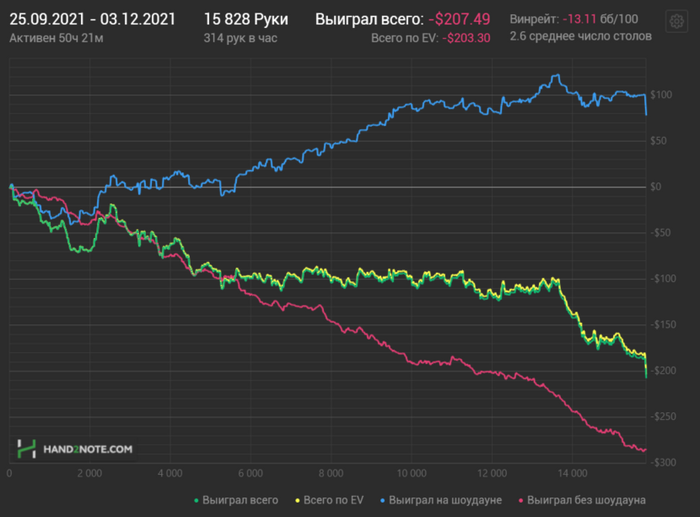Click the '15 828 Руки' hands count
This screenshot has width=700, height=517.
click(246, 19)
